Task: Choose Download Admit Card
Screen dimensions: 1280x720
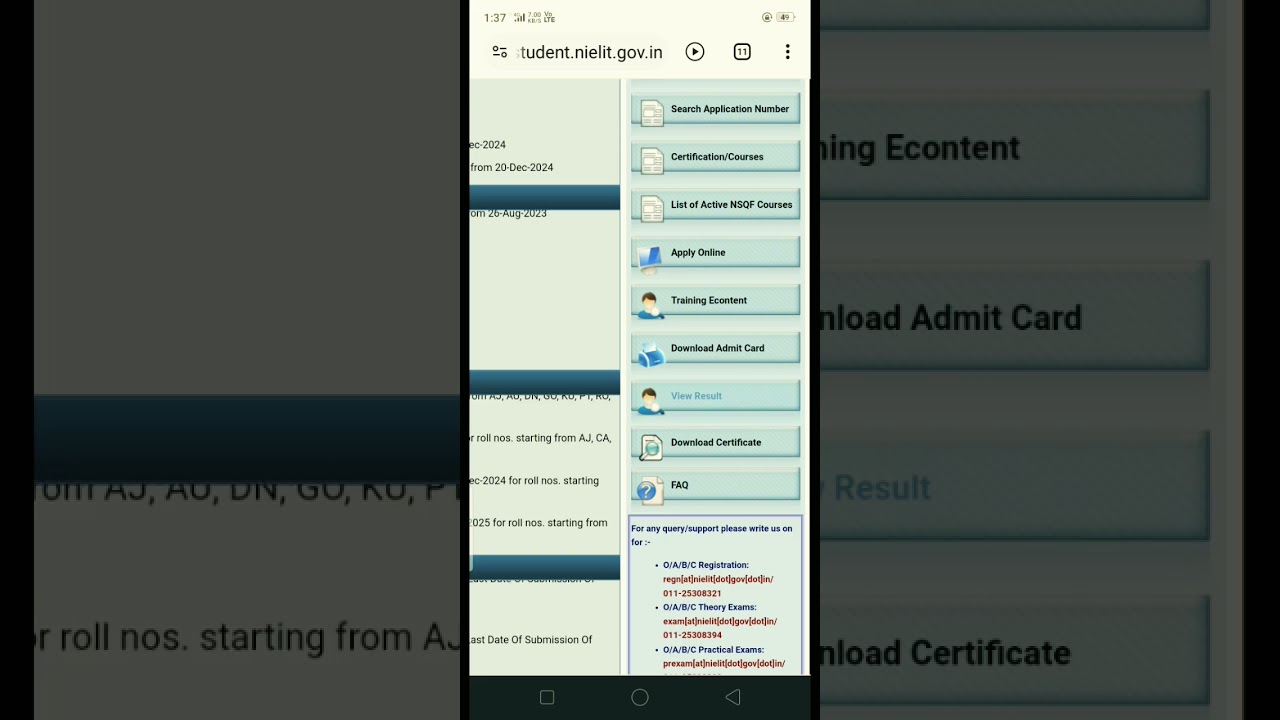Action: [x=716, y=348]
